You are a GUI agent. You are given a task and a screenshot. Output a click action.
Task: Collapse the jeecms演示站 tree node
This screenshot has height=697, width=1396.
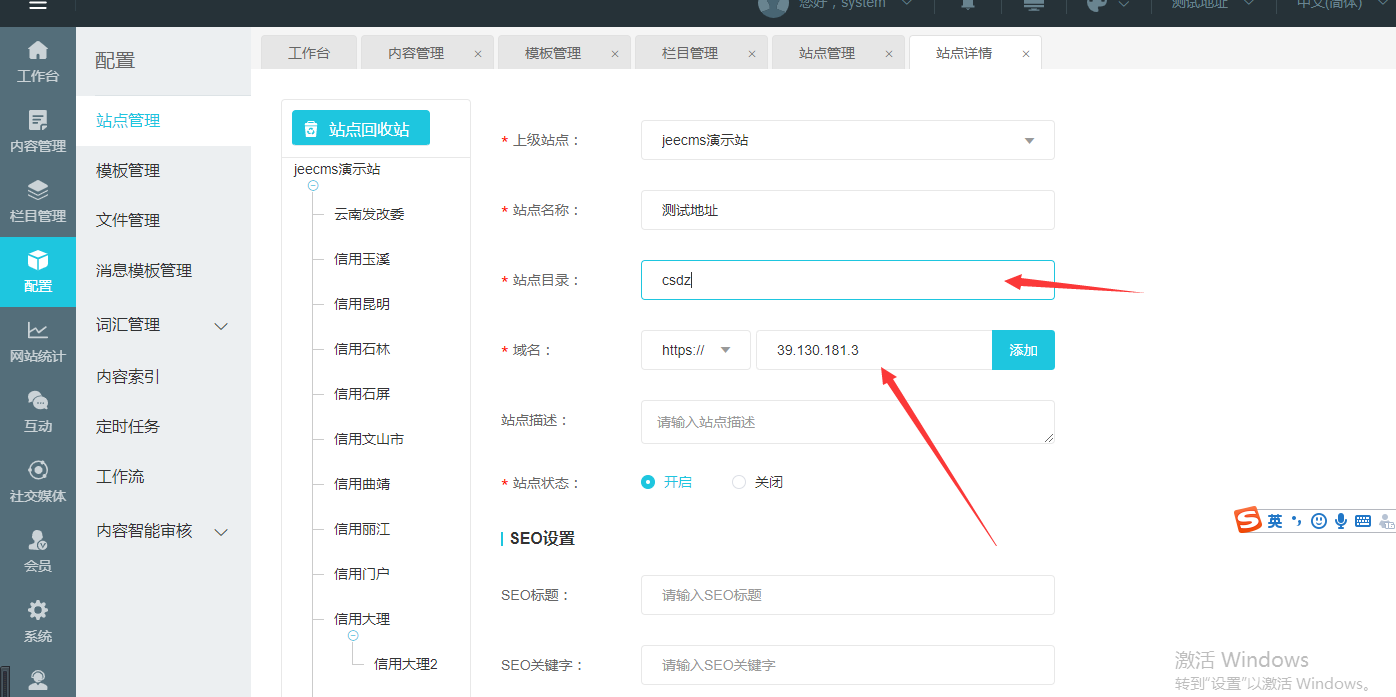pyautogui.click(x=313, y=186)
